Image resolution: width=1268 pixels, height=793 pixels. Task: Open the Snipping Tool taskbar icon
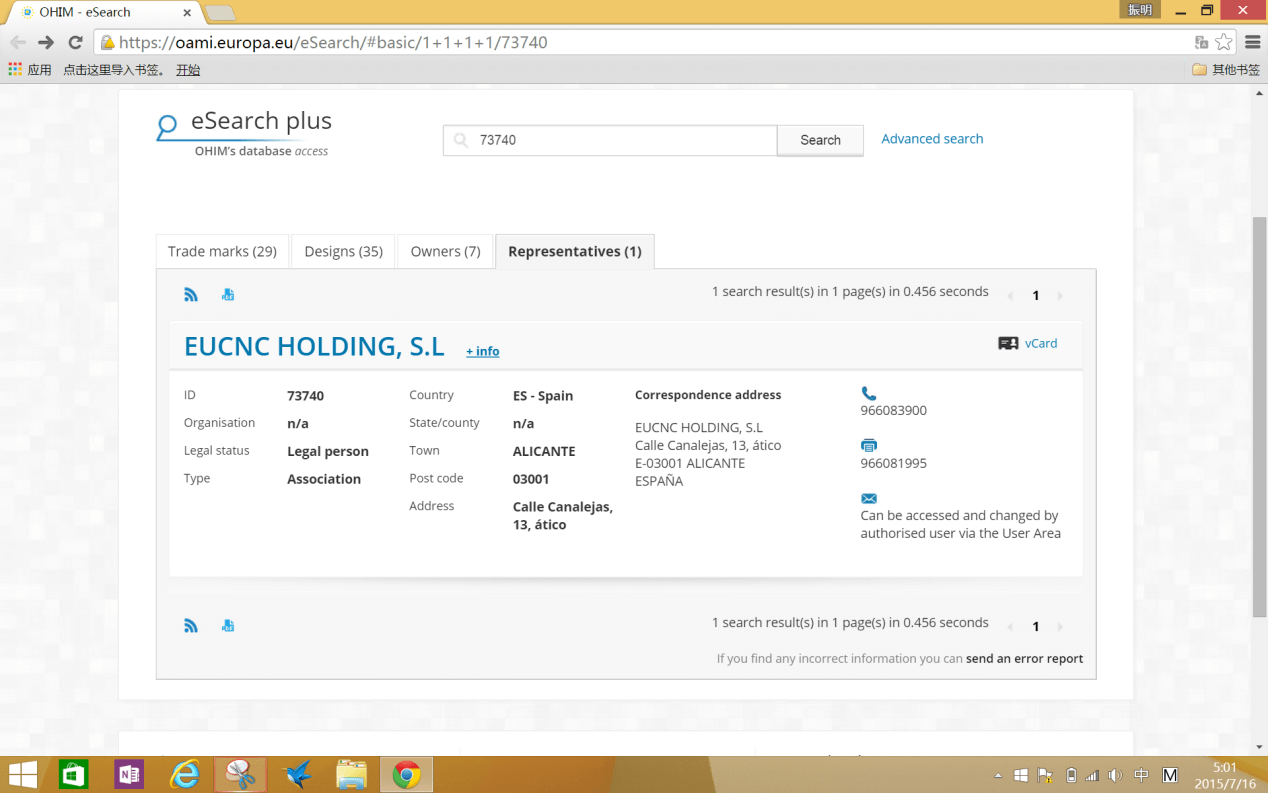tap(240, 775)
